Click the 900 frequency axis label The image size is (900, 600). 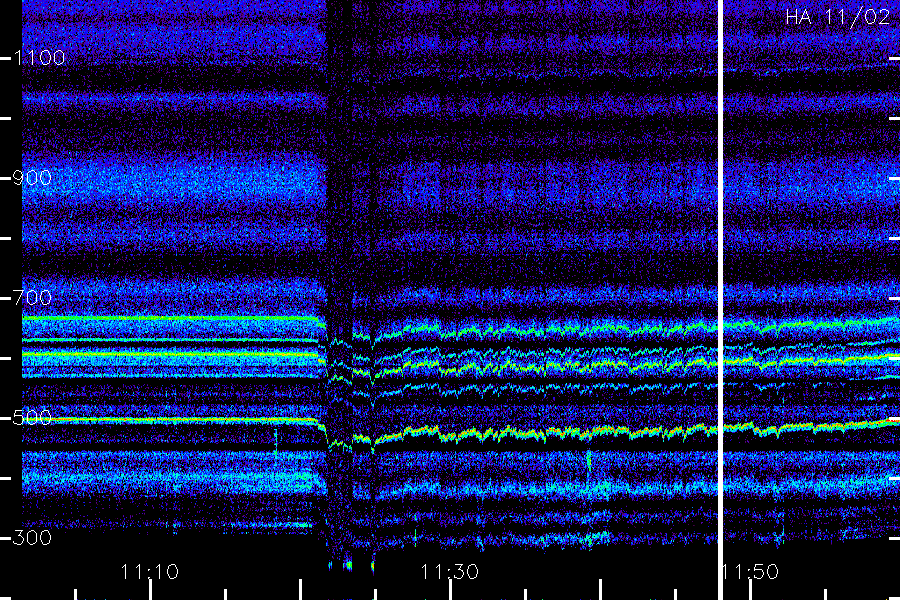coord(32,178)
